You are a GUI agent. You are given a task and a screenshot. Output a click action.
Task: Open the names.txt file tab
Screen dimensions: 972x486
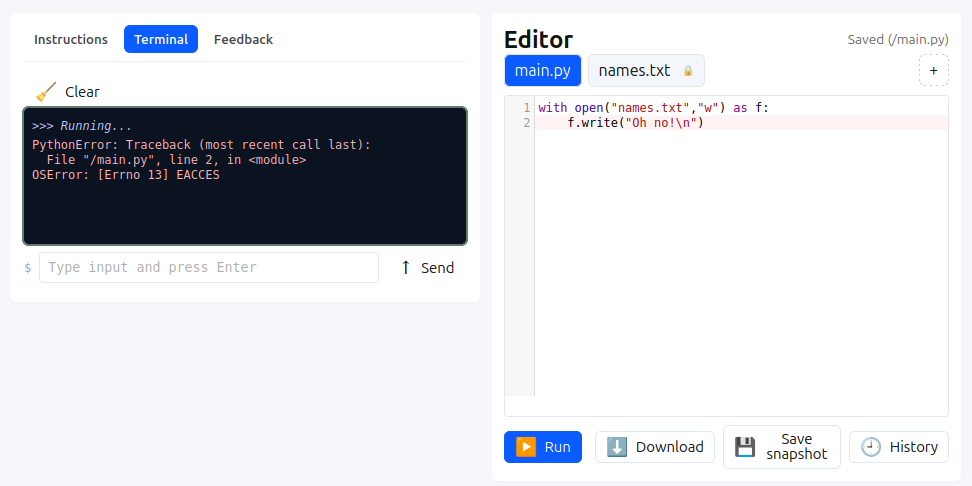pyautogui.click(x=646, y=70)
